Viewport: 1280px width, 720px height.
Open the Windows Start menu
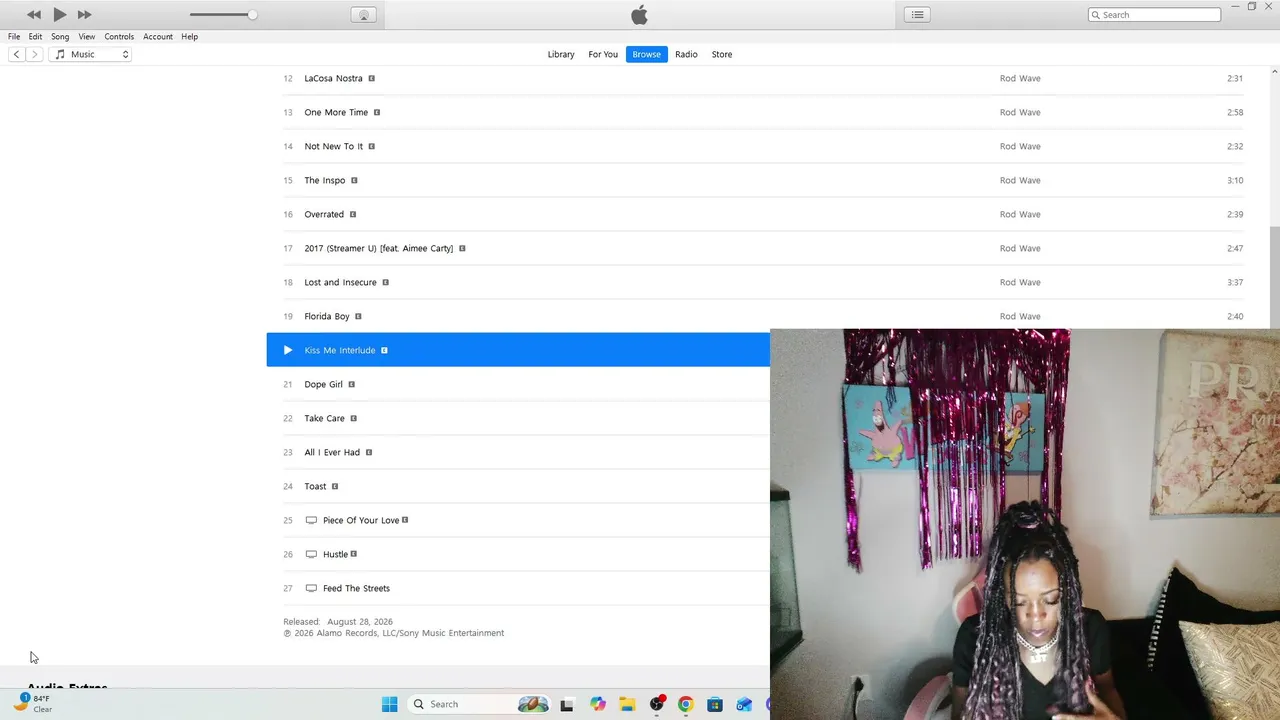(389, 704)
